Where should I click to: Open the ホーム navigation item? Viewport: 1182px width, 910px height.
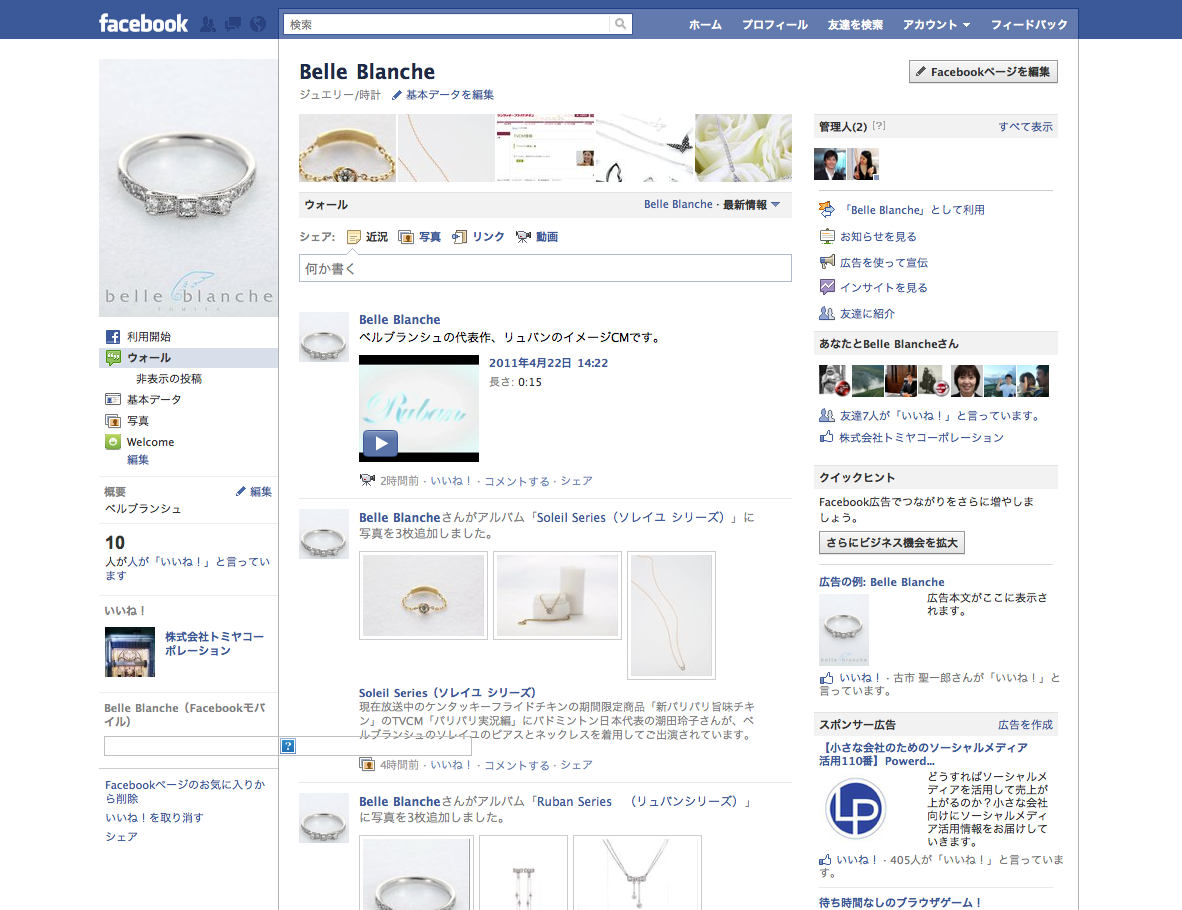705,24
